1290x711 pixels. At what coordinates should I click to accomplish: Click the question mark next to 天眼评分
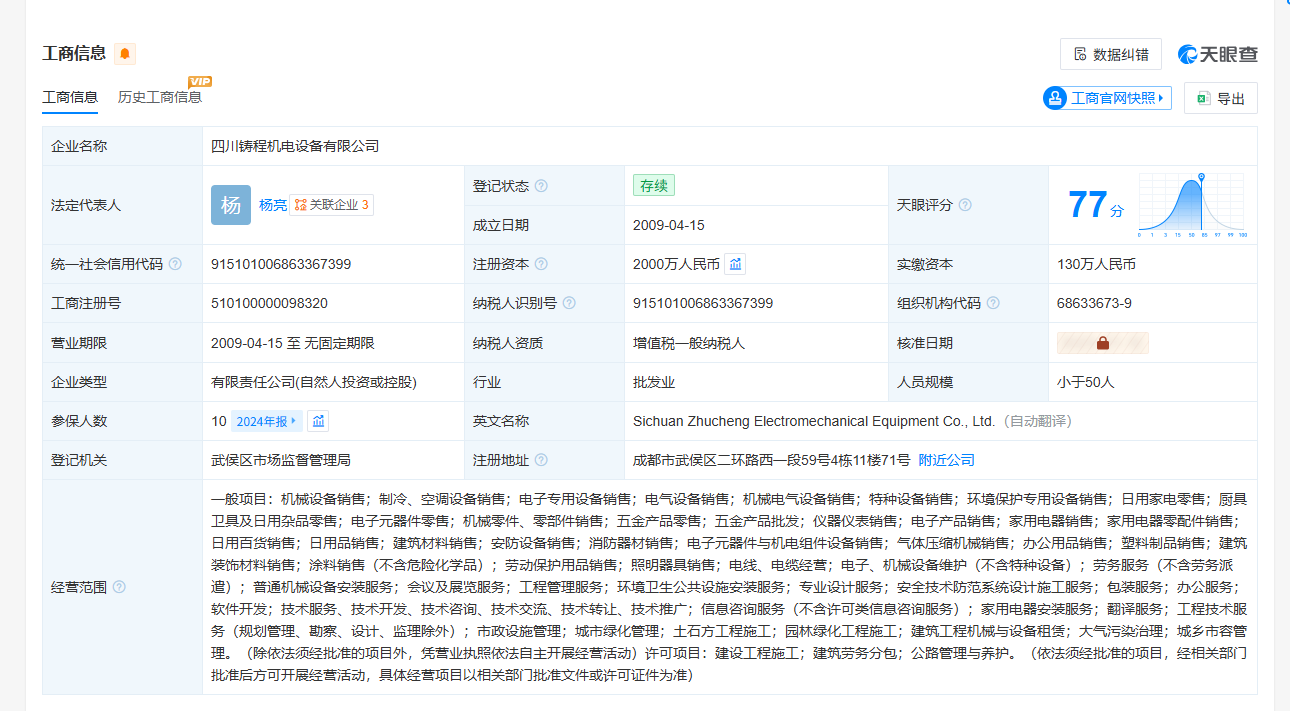coord(965,205)
